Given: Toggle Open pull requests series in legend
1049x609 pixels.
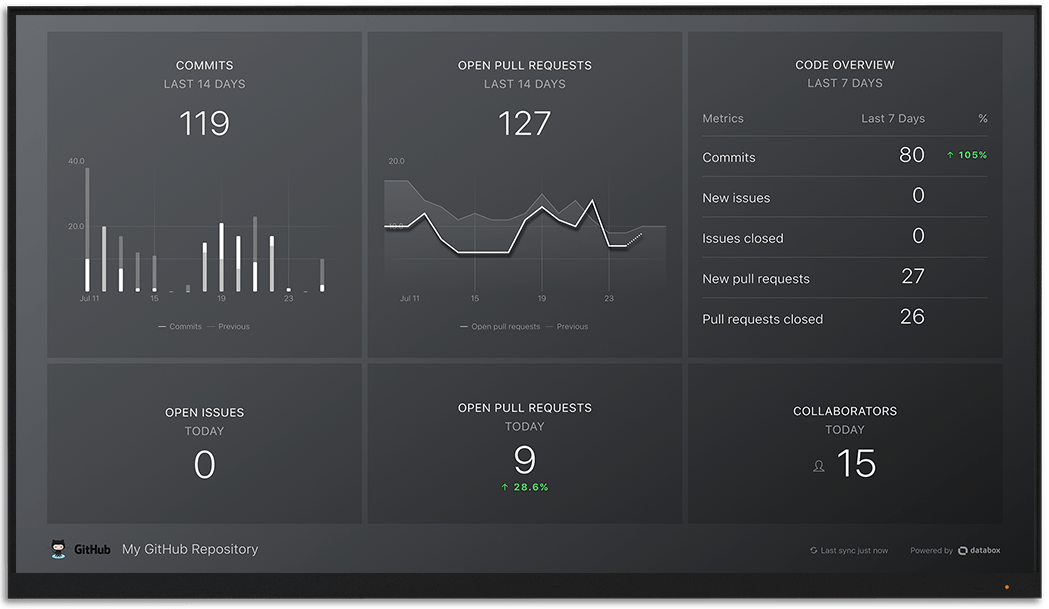Looking at the screenshot, I should (500, 327).
